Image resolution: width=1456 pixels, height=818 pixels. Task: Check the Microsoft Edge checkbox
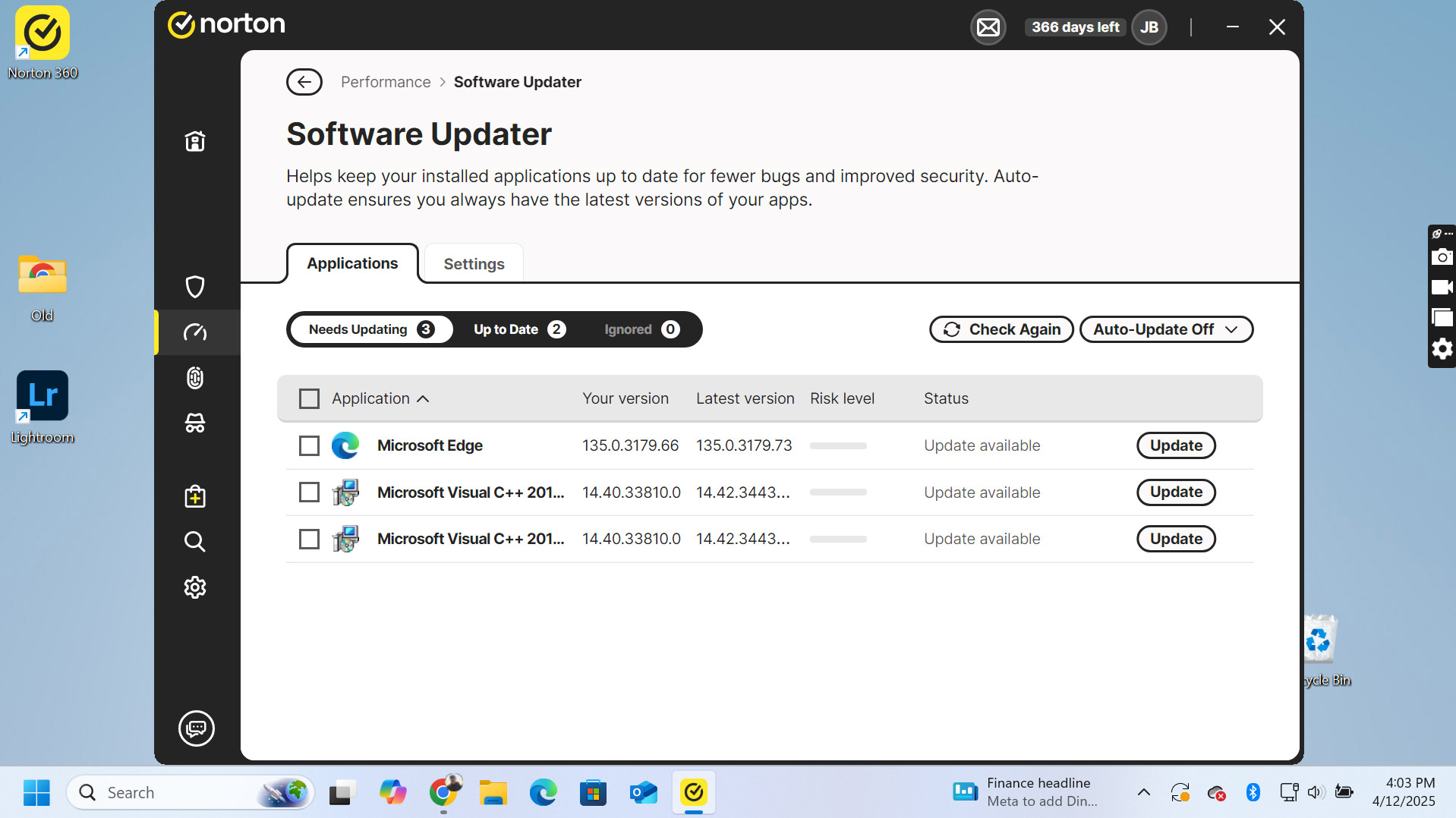pyautogui.click(x=309, y=445)
